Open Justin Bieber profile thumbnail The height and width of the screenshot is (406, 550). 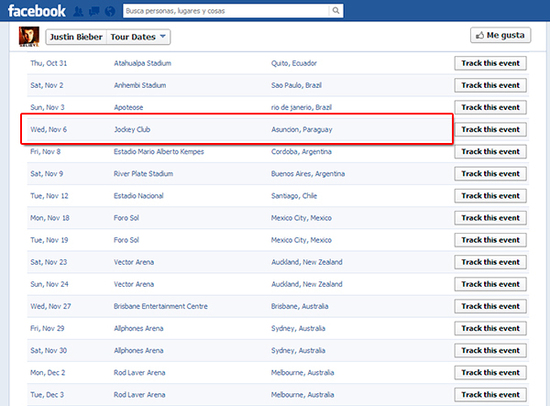29,36
